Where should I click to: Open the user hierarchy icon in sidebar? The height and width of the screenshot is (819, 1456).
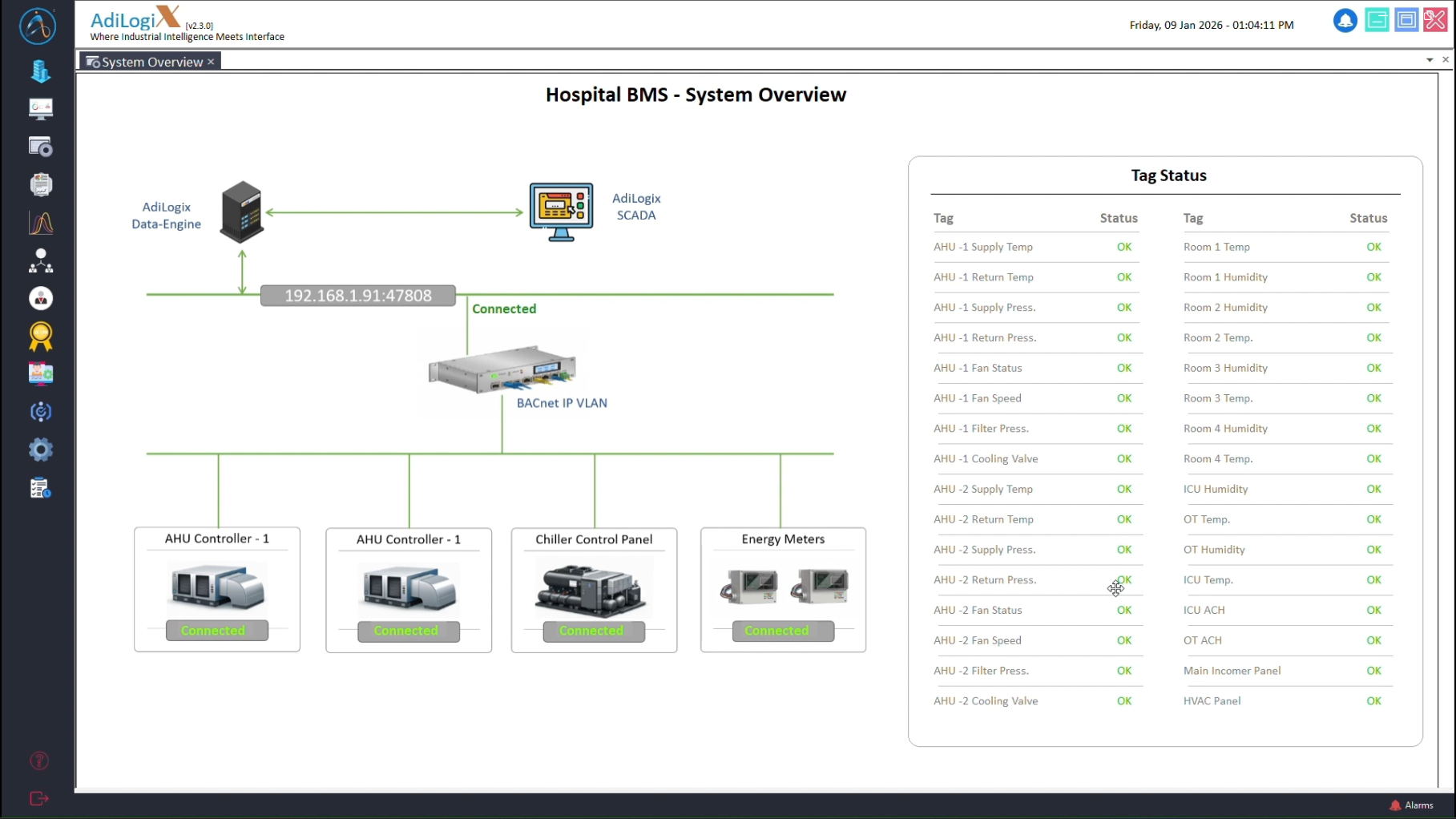(40, 260)
